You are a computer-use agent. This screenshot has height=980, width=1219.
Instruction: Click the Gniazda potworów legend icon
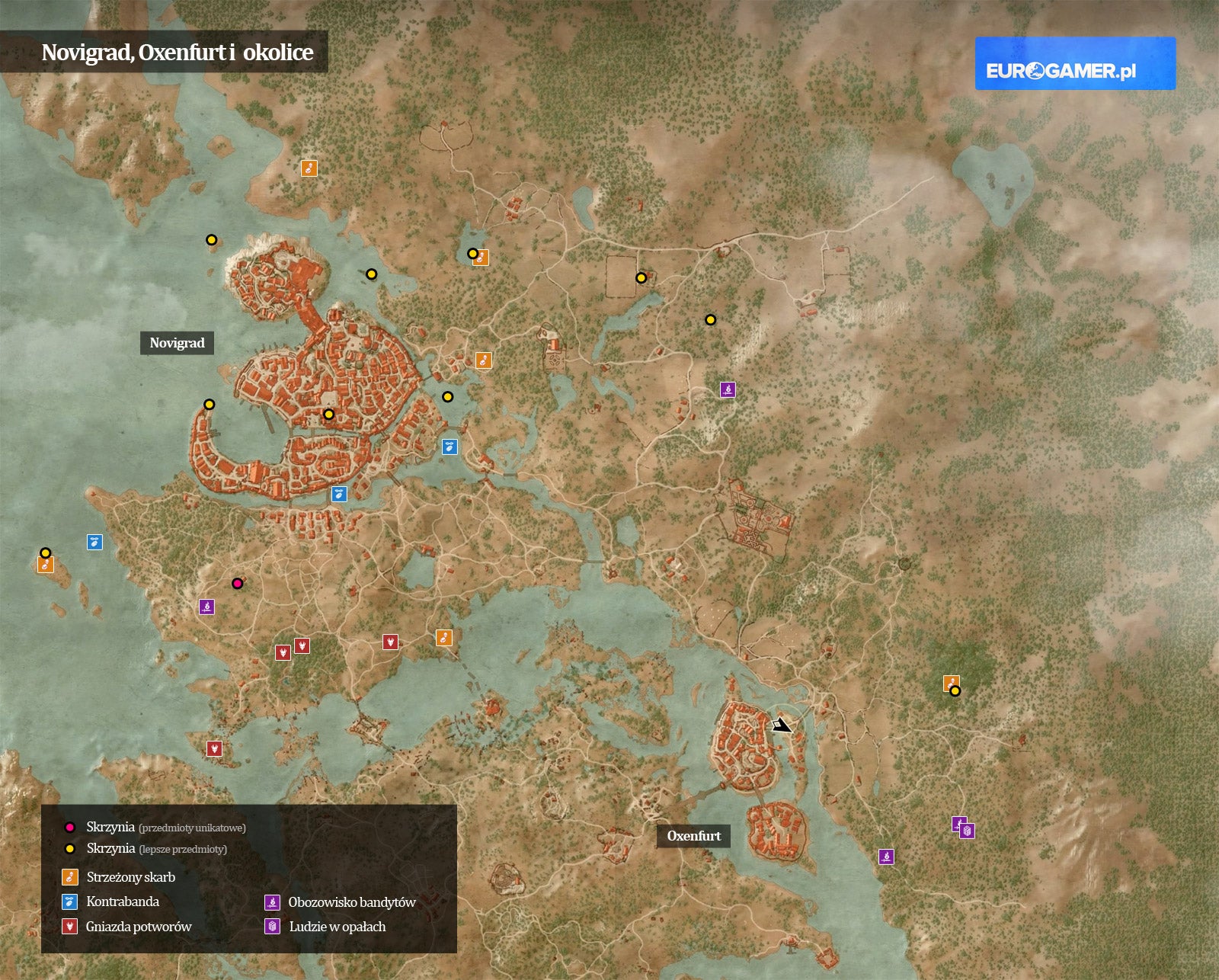(x=70, y=927)
